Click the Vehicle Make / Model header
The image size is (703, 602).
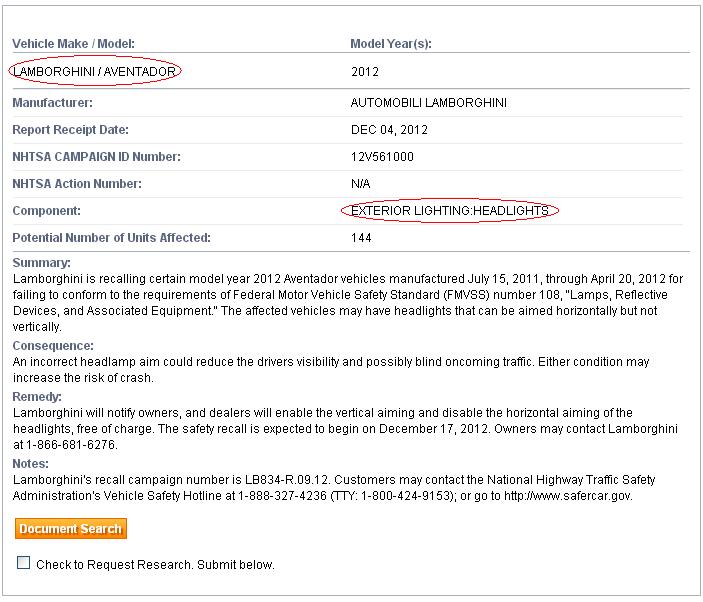coord(73,44)
